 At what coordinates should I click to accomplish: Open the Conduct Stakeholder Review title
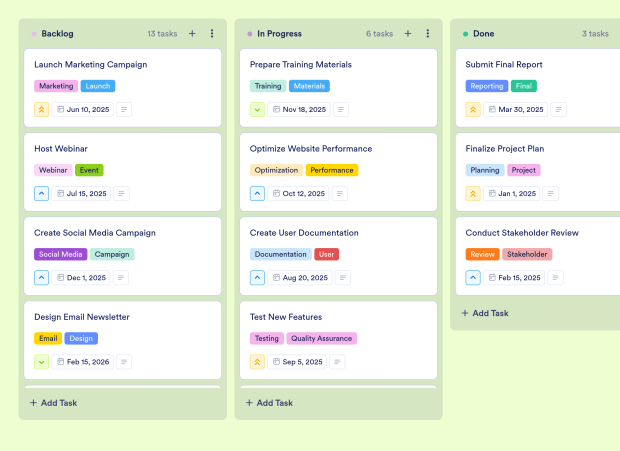522,233
